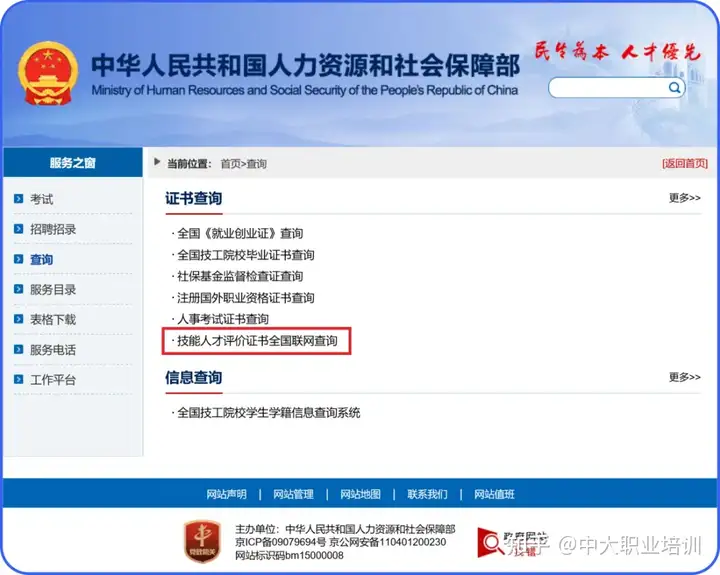720x575 pixels.
Task: Click the breadcrumb triangle icon
Action: 157,162
